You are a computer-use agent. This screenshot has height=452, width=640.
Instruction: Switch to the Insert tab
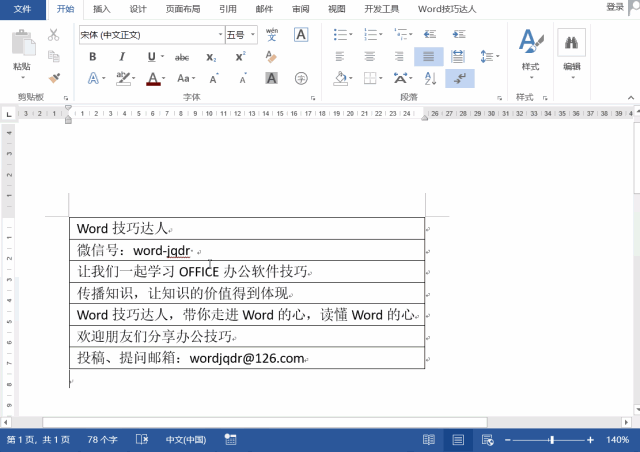[102, 9]
